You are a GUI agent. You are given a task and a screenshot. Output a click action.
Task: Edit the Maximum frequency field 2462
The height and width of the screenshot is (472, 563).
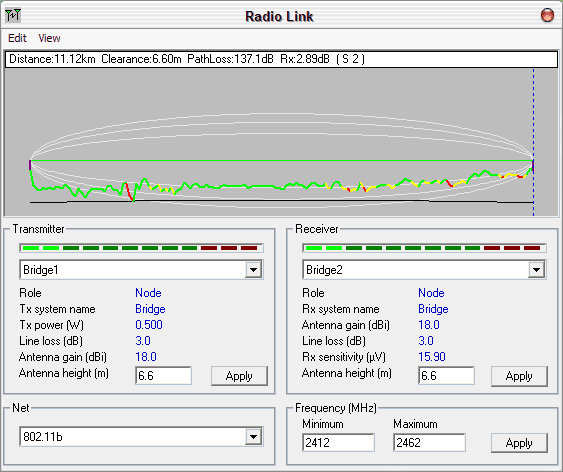(429, 443)
